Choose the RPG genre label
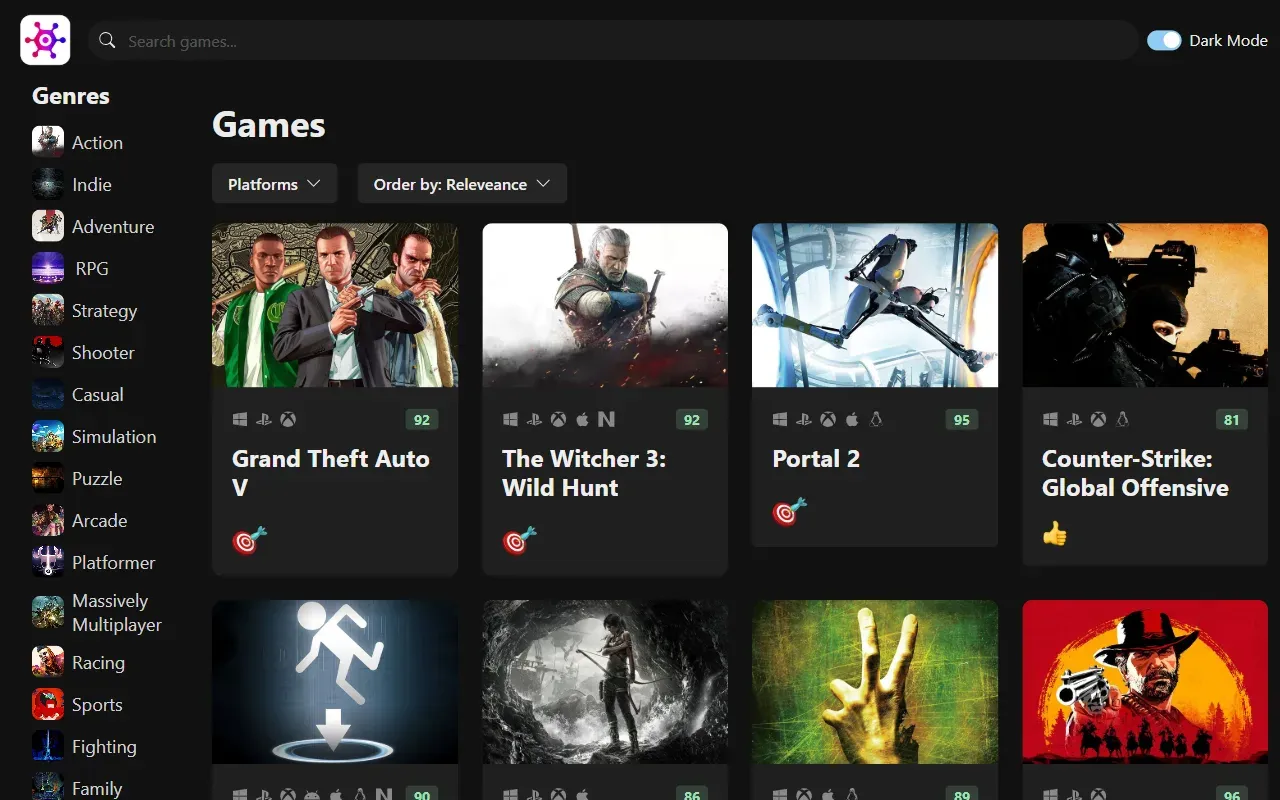The width and height of the screenshot is (1280, 800). point(92,269)
